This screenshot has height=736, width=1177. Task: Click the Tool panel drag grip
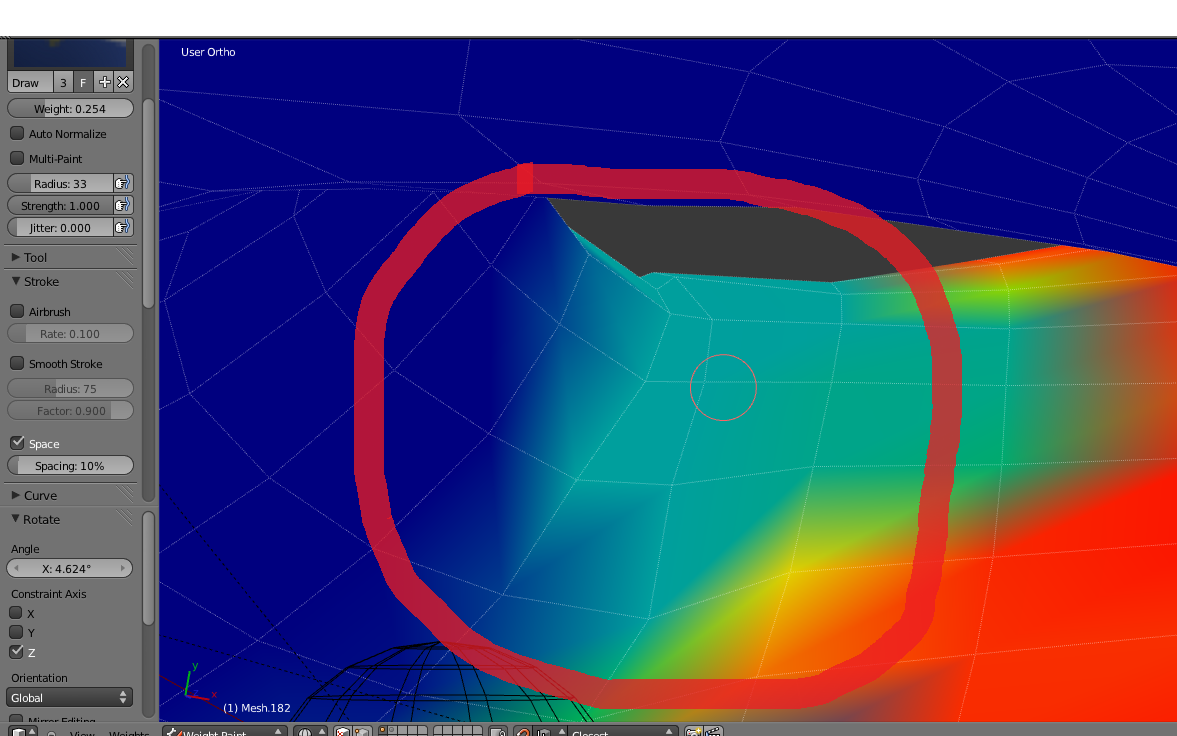(x=125, y=256)
